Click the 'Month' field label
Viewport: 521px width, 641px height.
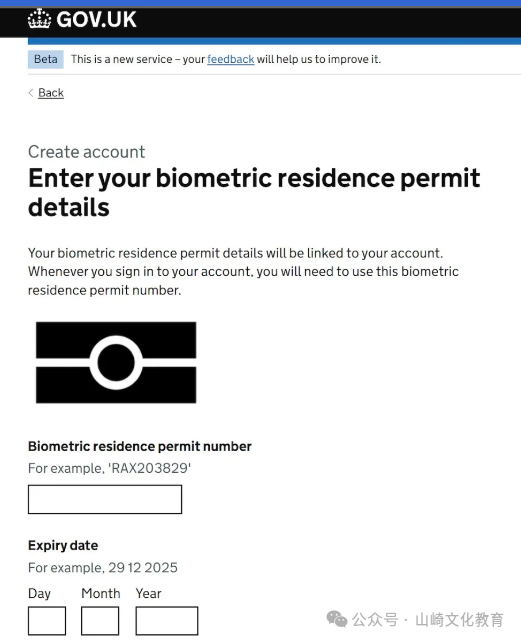[x=101, y=593]
